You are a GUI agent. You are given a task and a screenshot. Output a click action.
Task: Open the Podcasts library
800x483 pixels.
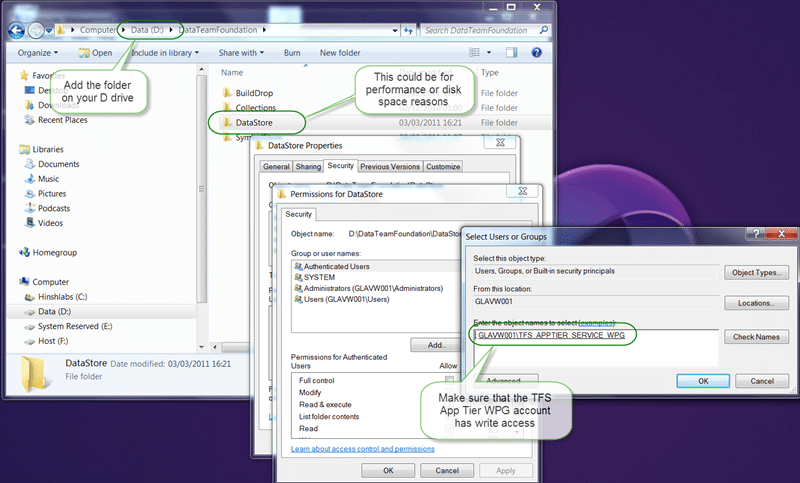coord(54,209)
